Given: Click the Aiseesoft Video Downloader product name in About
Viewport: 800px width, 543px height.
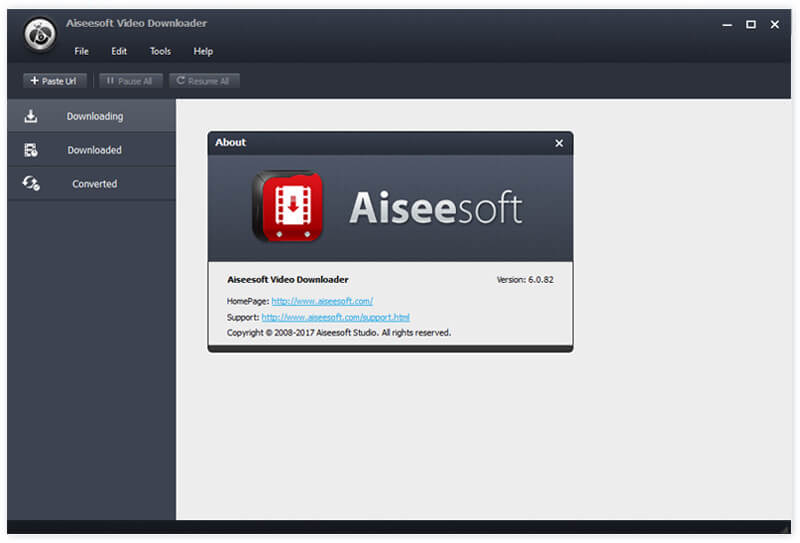Looking at the screenshot, I should (x=288, y=280).
